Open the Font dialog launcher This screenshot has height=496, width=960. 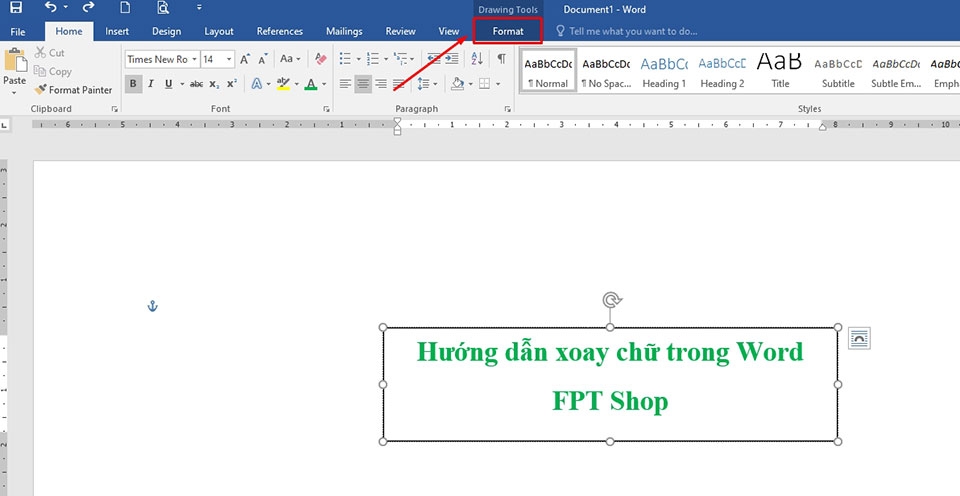pos(326,109)
